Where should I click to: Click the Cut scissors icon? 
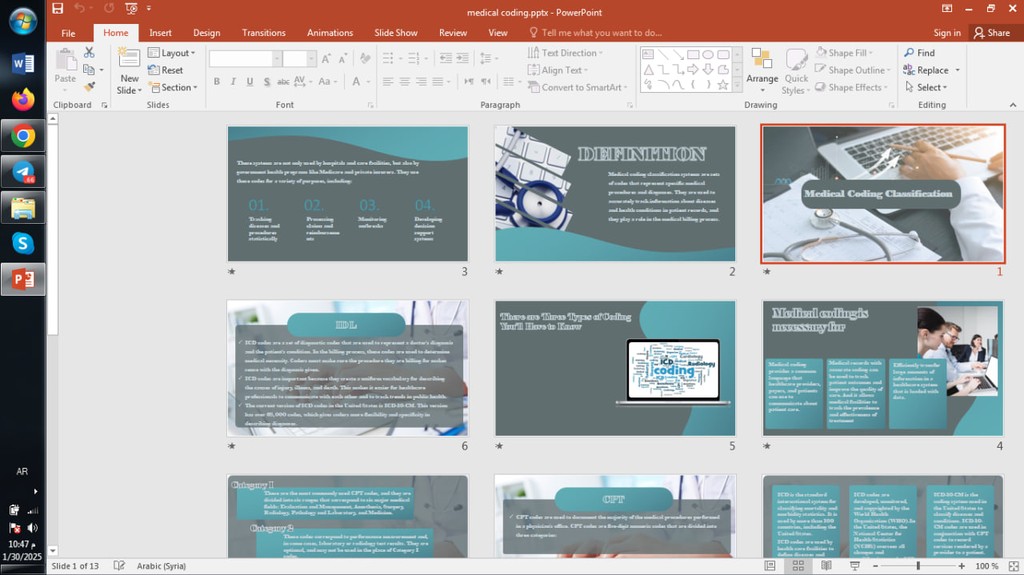89,52
